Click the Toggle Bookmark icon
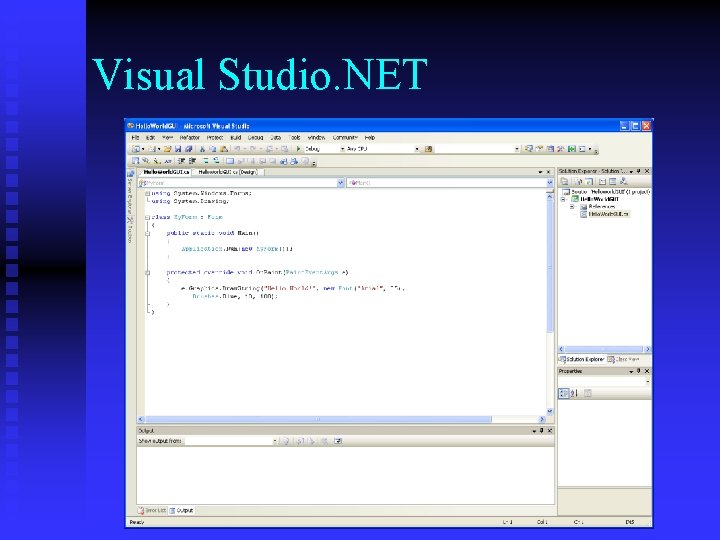The image size is (720, 540). (230, 161)
